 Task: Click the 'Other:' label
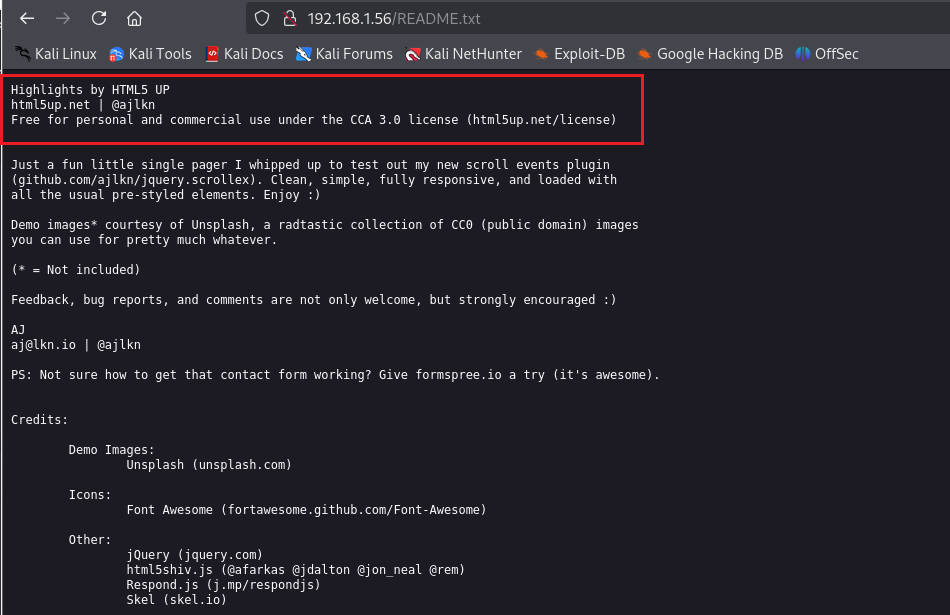[x=90, y=540]
